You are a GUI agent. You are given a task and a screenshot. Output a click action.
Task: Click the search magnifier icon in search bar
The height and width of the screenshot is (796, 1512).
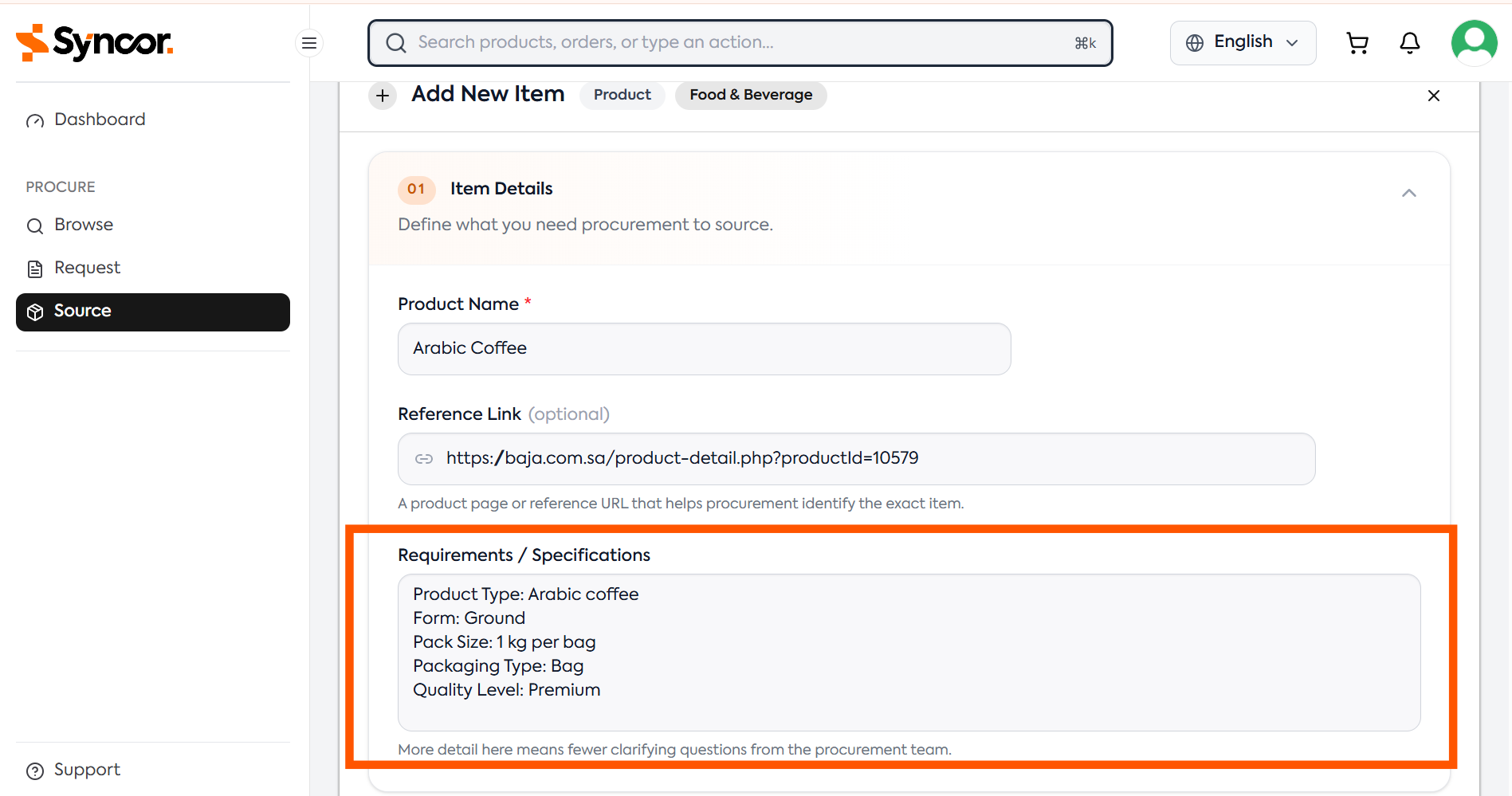click(396, 43)
